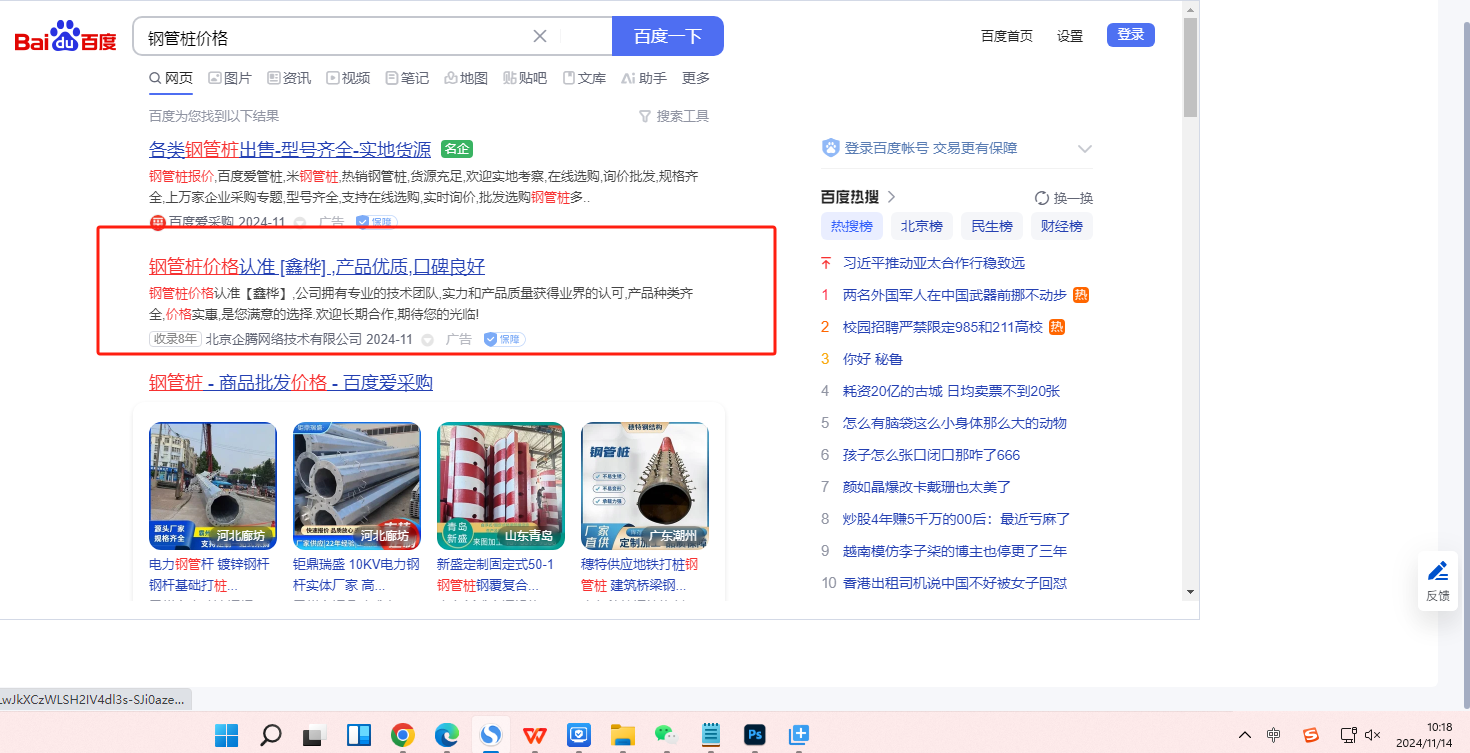
Task: Launch Google Chrome from taskbar
Action: click(403, 735)
